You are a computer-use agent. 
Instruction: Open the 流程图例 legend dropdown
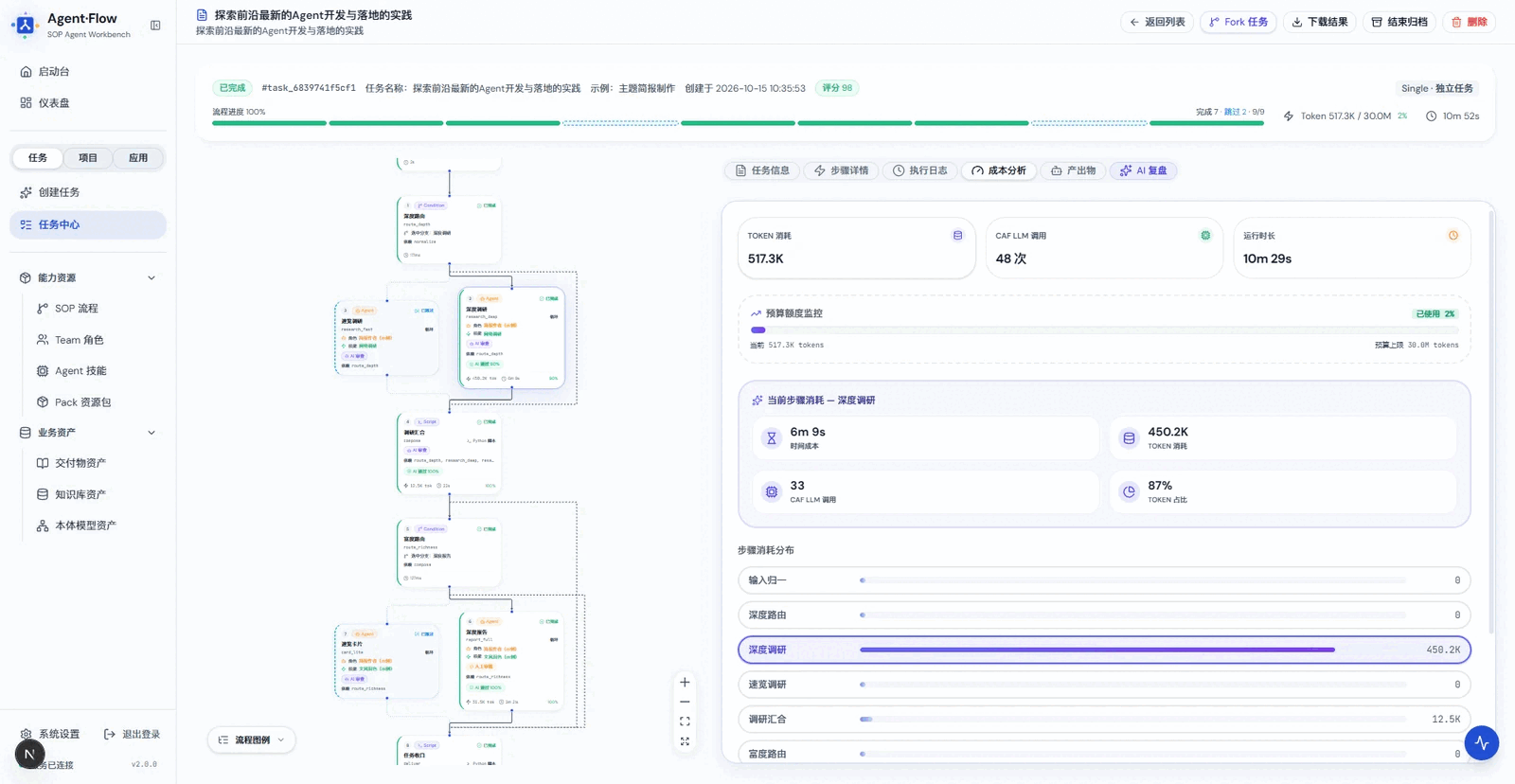(x=251, y=739)
